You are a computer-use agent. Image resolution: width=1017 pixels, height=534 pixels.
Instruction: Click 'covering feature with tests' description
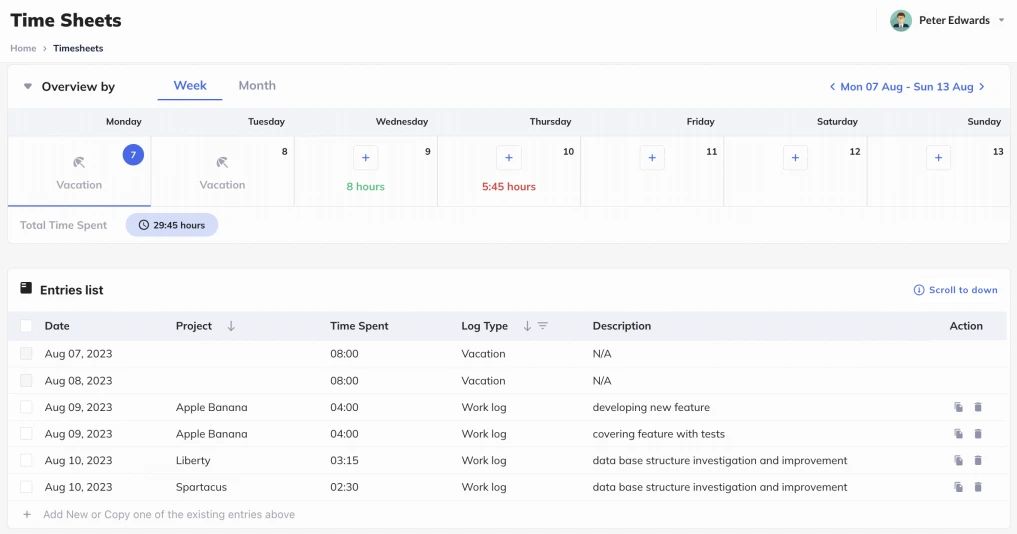[658, 434]
